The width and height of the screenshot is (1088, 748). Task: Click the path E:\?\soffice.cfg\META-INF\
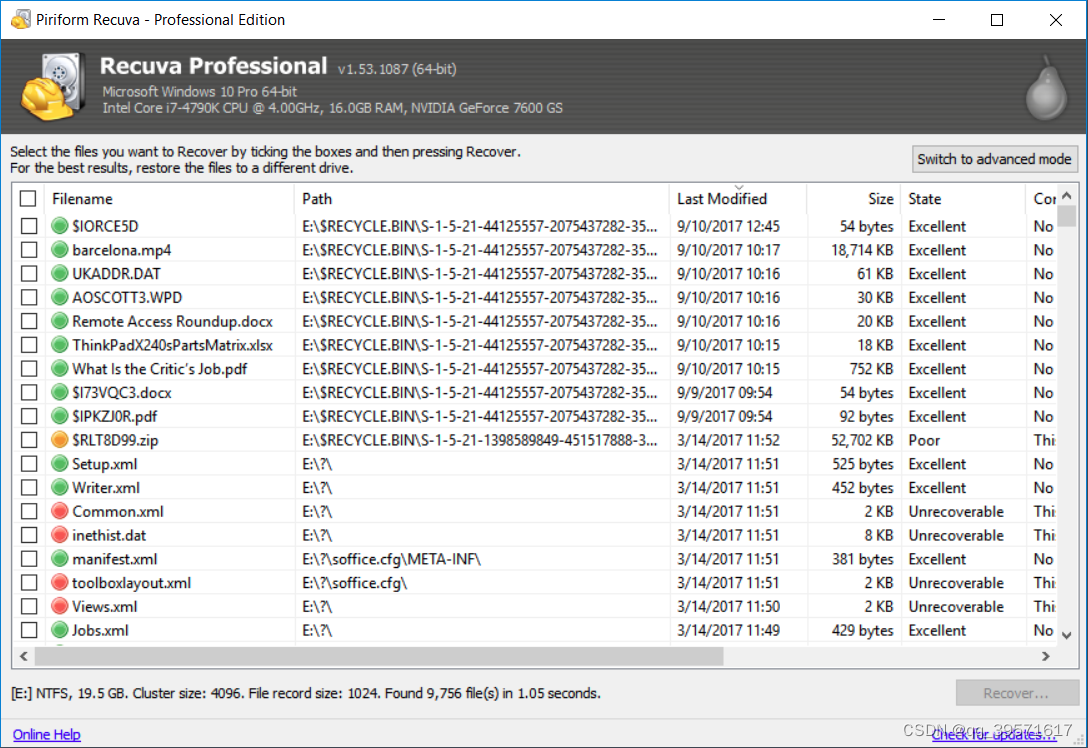[x=391, y=559]
